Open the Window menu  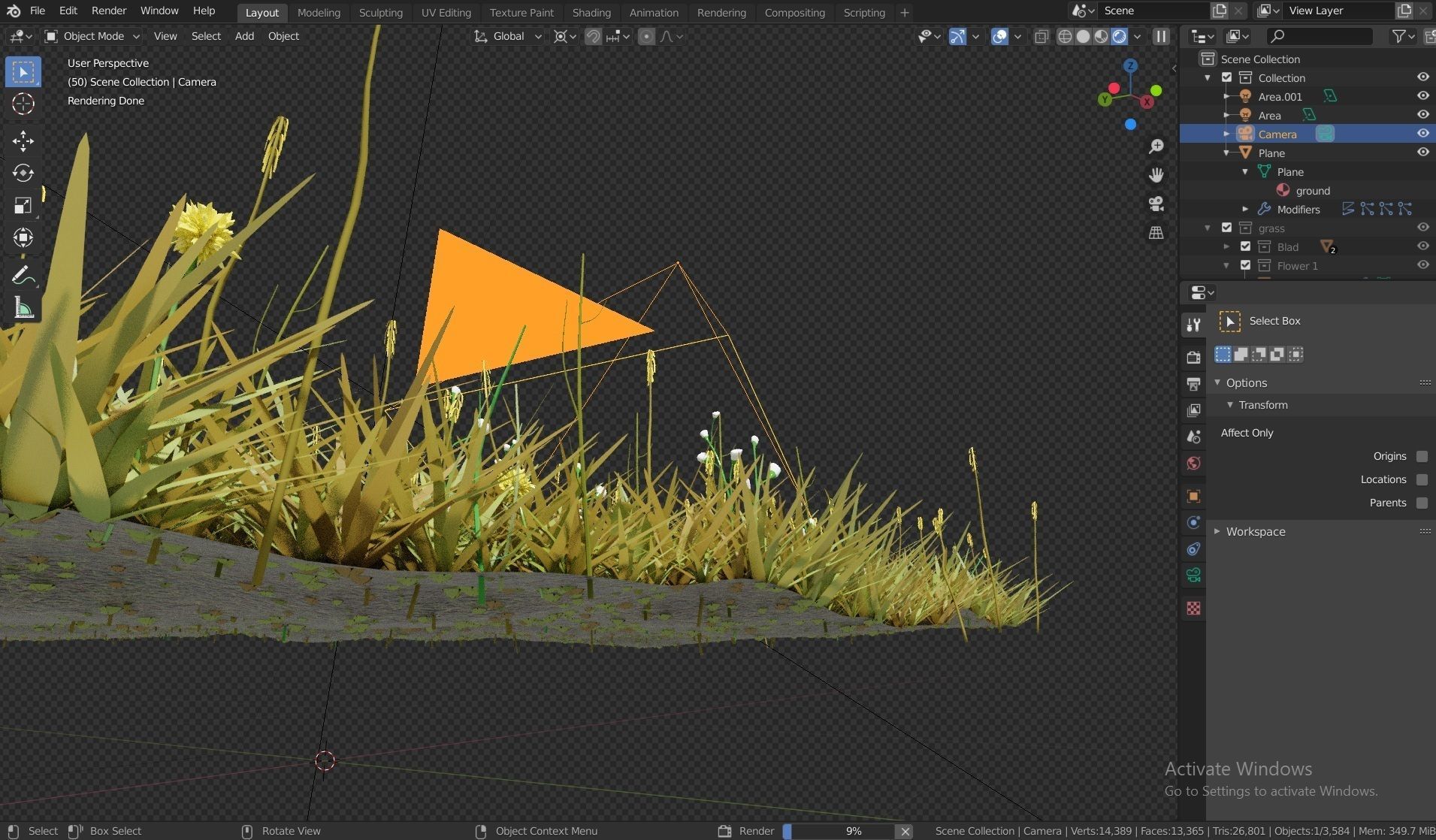coord(159,11)
